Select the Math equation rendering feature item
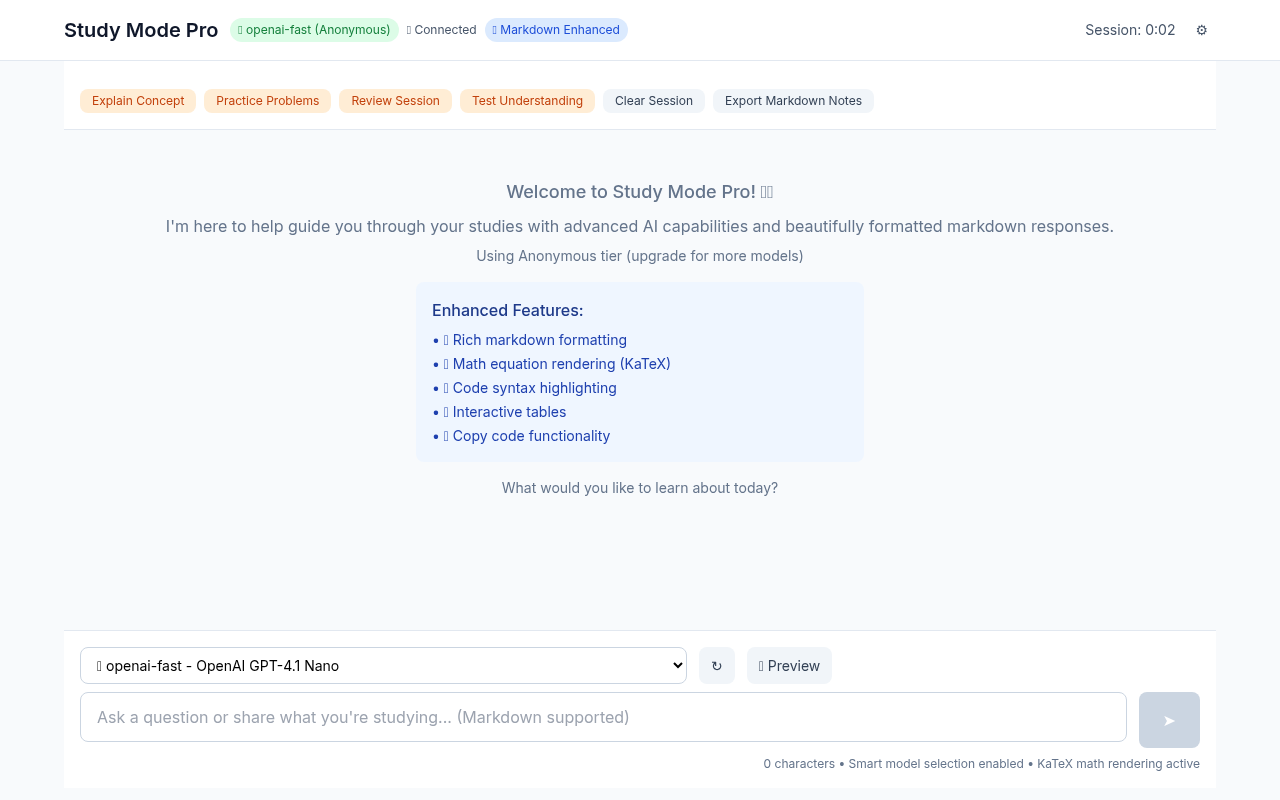Image resolution: width=1280 pixels, height=800 pixels. click(x=561, y=364)
